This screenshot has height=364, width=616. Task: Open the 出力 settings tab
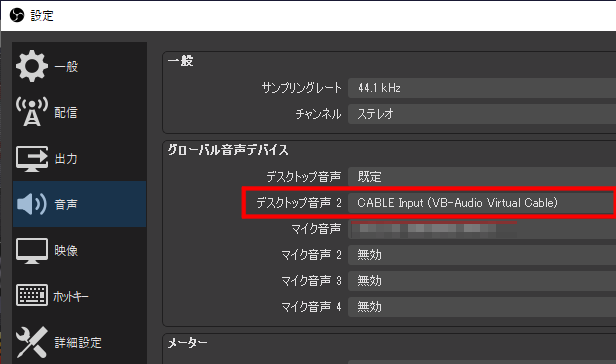click(79, 158)
